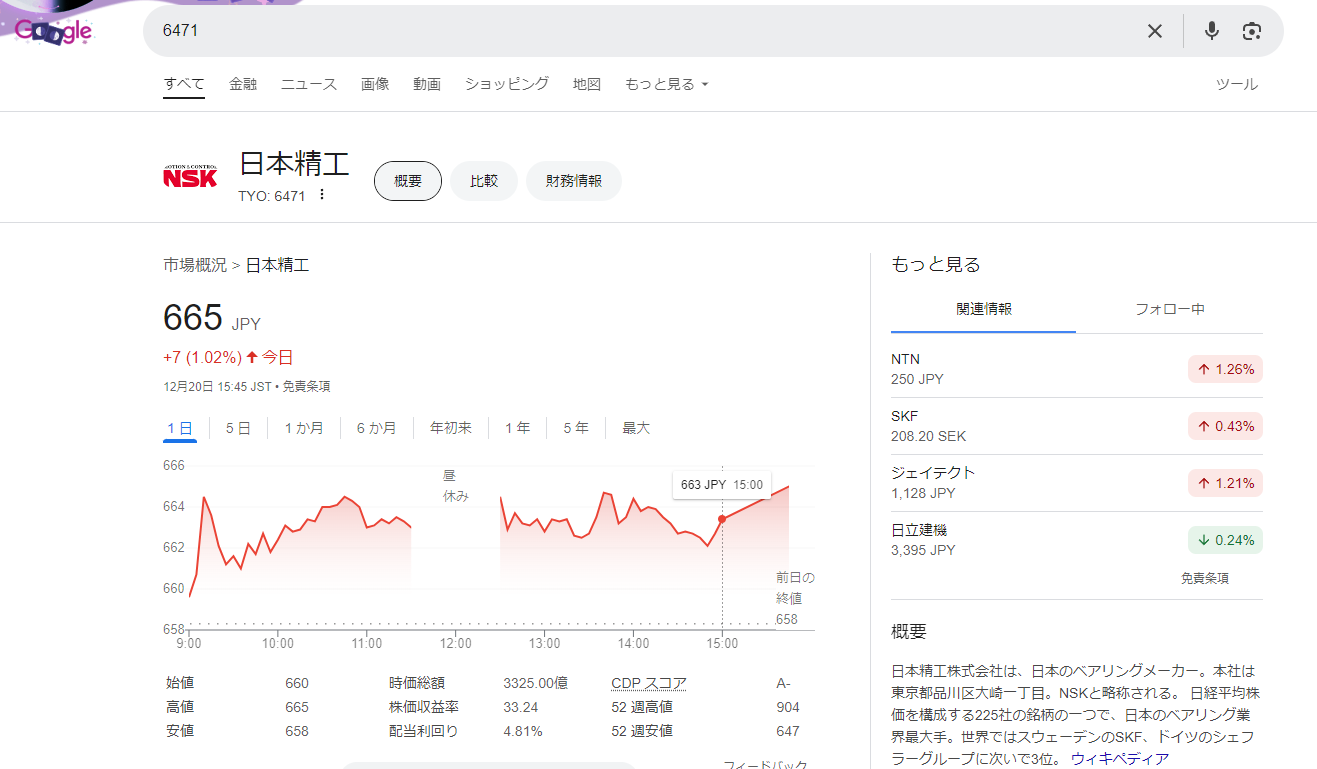Open the ショッピング tab
The image size is (1317, 769).
(507, 84)
